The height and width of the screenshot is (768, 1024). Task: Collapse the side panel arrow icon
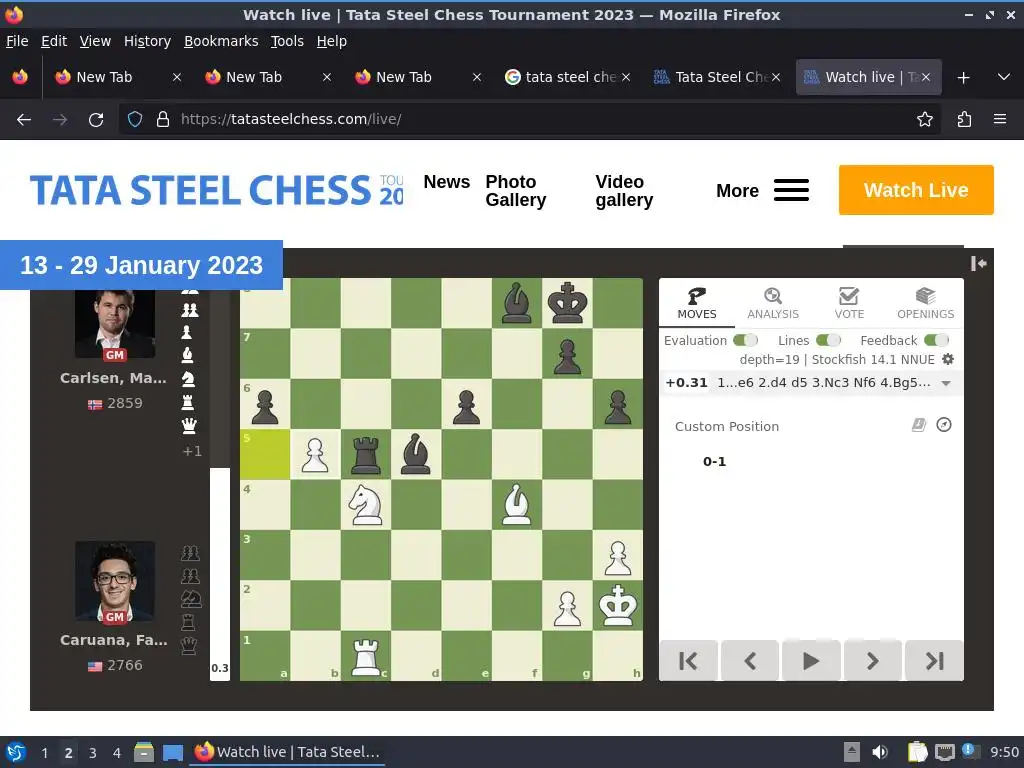click(x=978, y=263)
